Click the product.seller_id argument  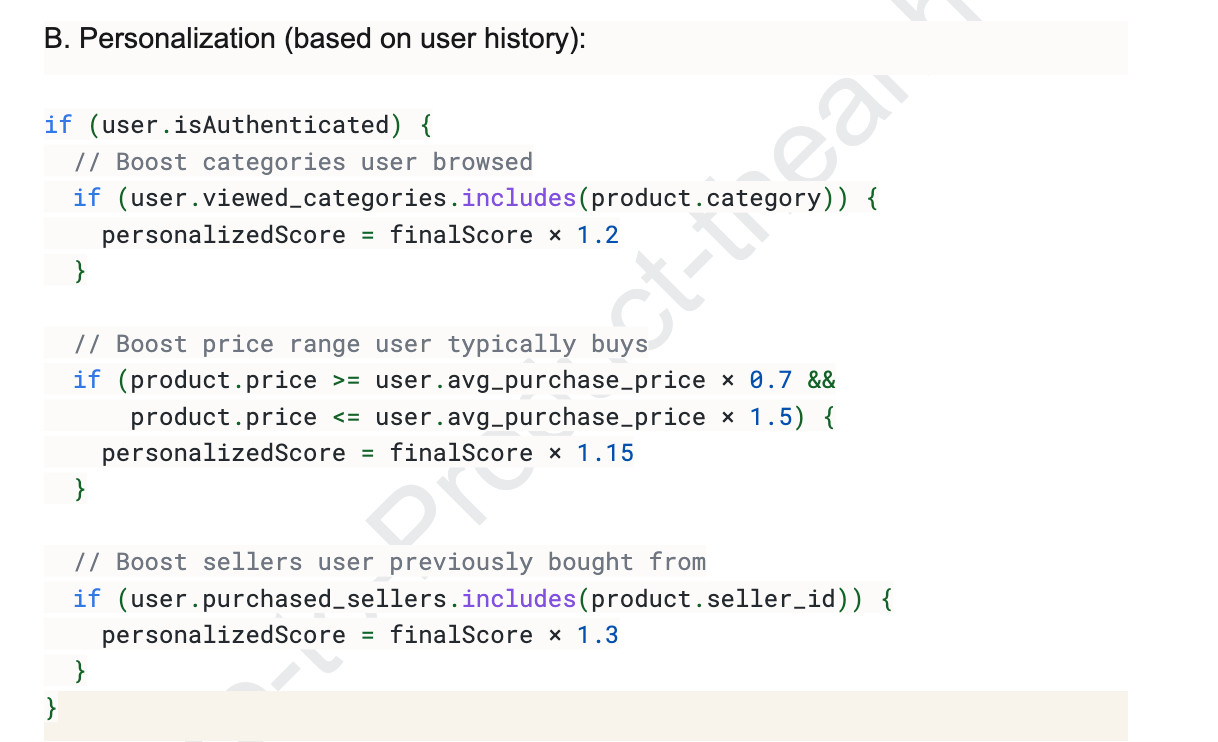pos(712,599)
